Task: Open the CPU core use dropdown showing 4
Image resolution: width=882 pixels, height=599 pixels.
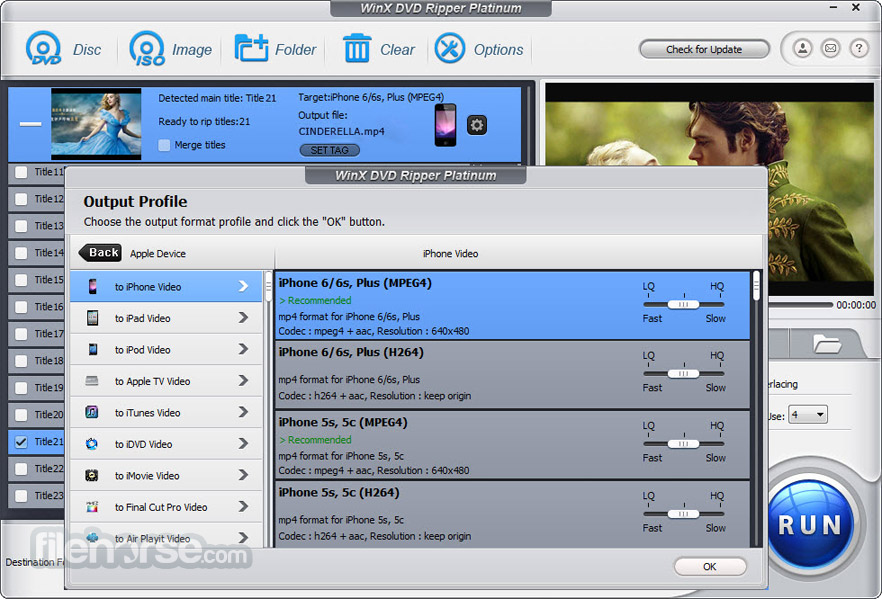Action: point(808,415)
